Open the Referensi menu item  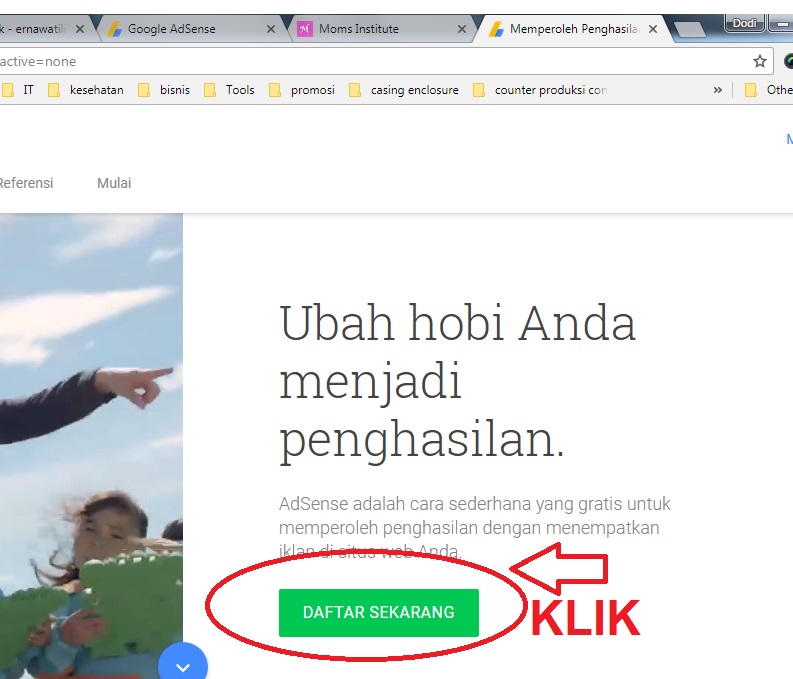pos(26,183)
